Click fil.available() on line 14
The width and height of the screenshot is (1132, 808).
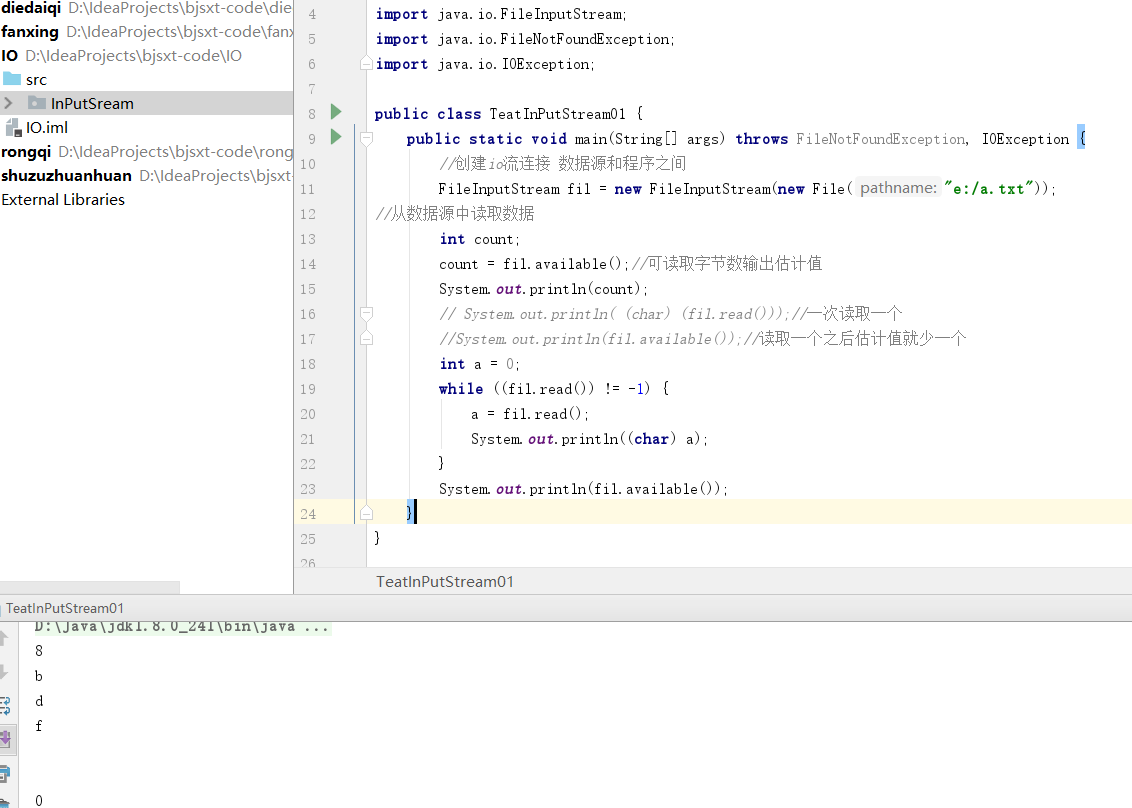coord(562,264)
